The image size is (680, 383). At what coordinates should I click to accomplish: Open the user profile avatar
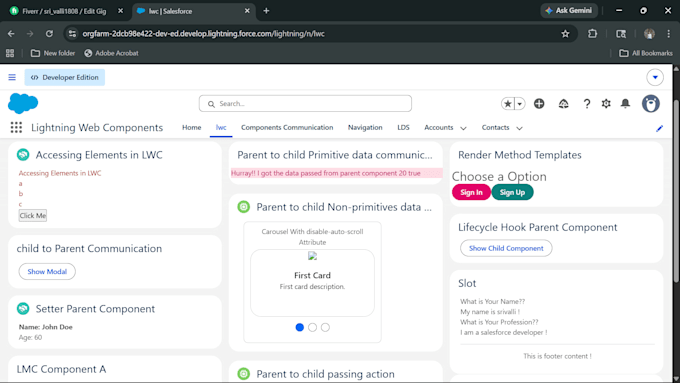click(651, 104)
